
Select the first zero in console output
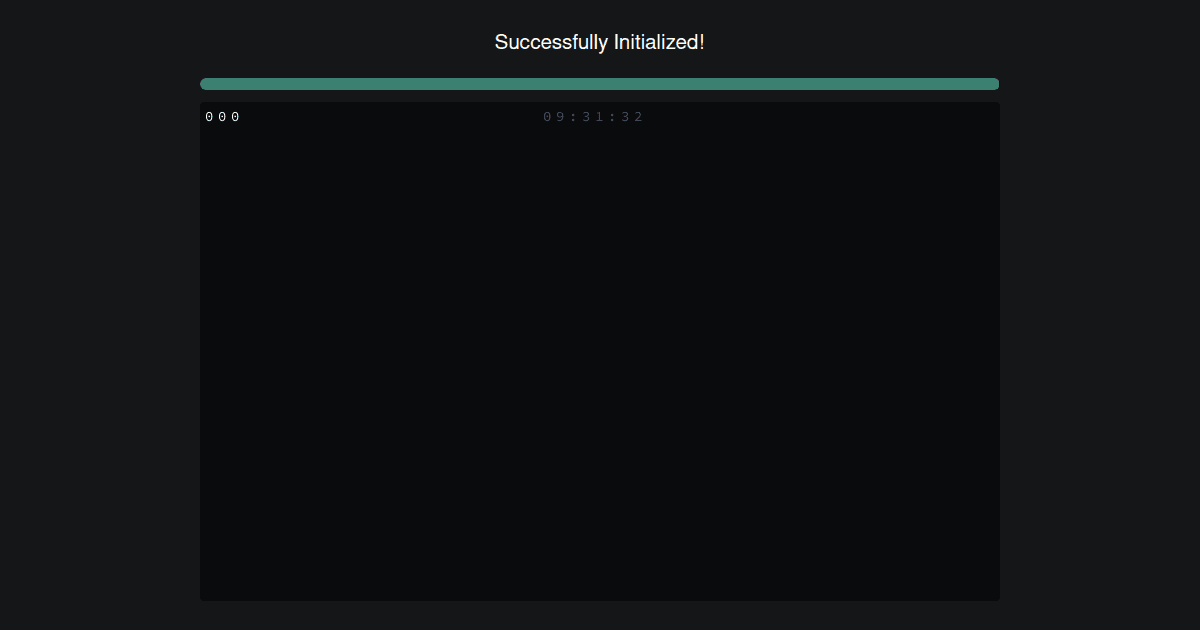209,117
